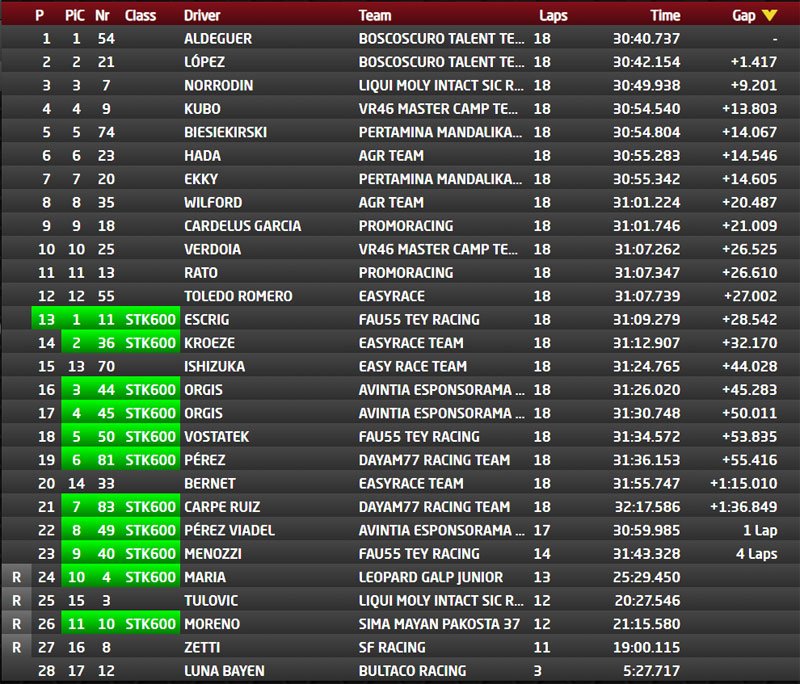Click the R marker on TULOVIC row

tap(15, 600)
